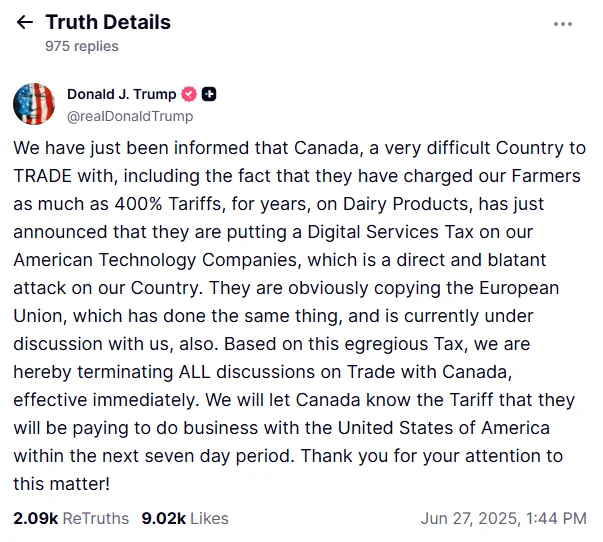Open Donald J. Trump's profile avatar
603x542 pixels.
pos(34,104)
